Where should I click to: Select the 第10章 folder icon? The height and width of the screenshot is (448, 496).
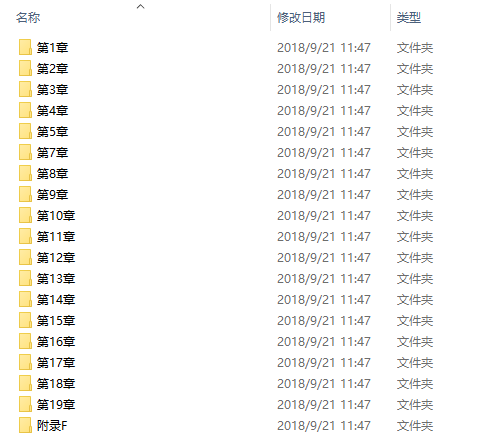[x=25, y=215]
